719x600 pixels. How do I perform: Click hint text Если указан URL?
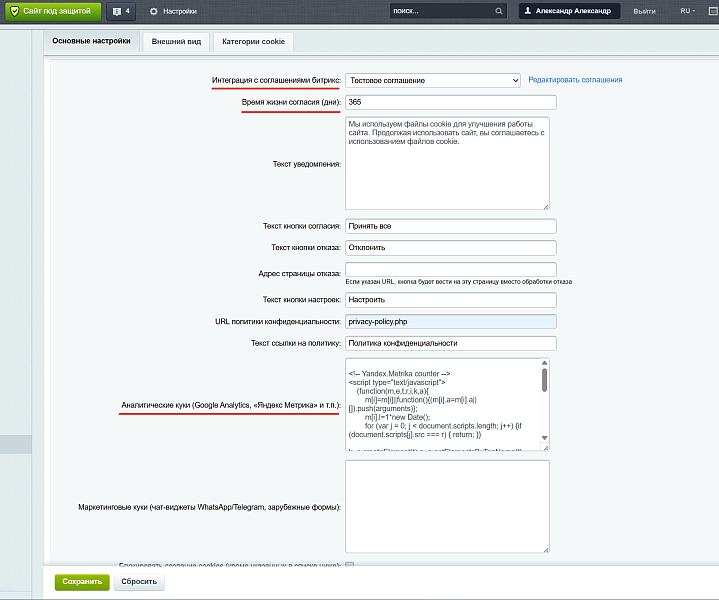click(459, 282)
